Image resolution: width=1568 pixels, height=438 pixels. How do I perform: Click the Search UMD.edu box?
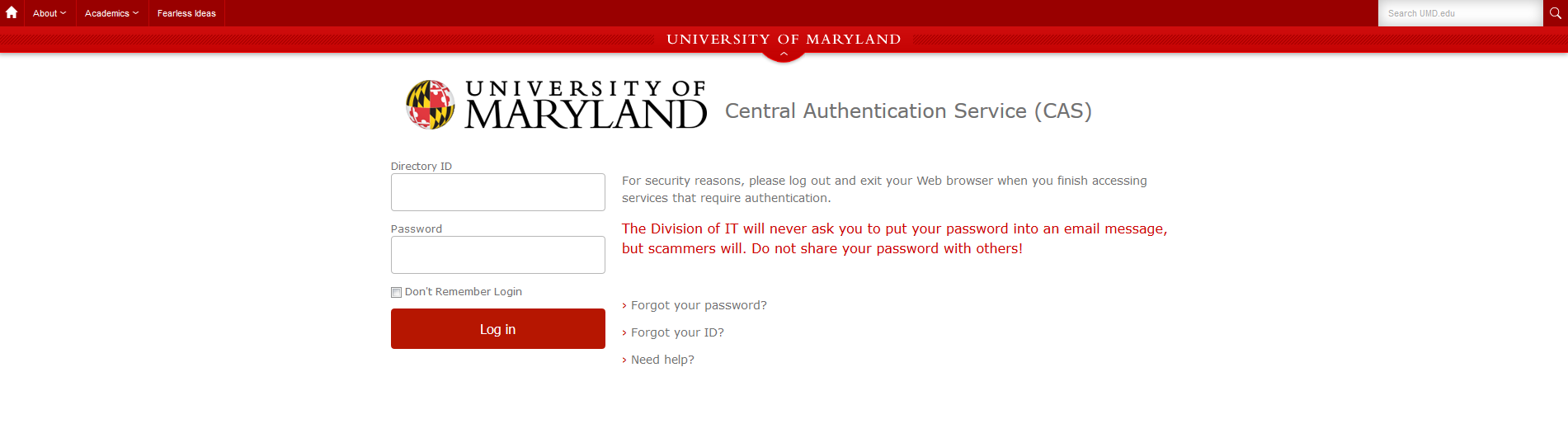(x=1461, y=13)
